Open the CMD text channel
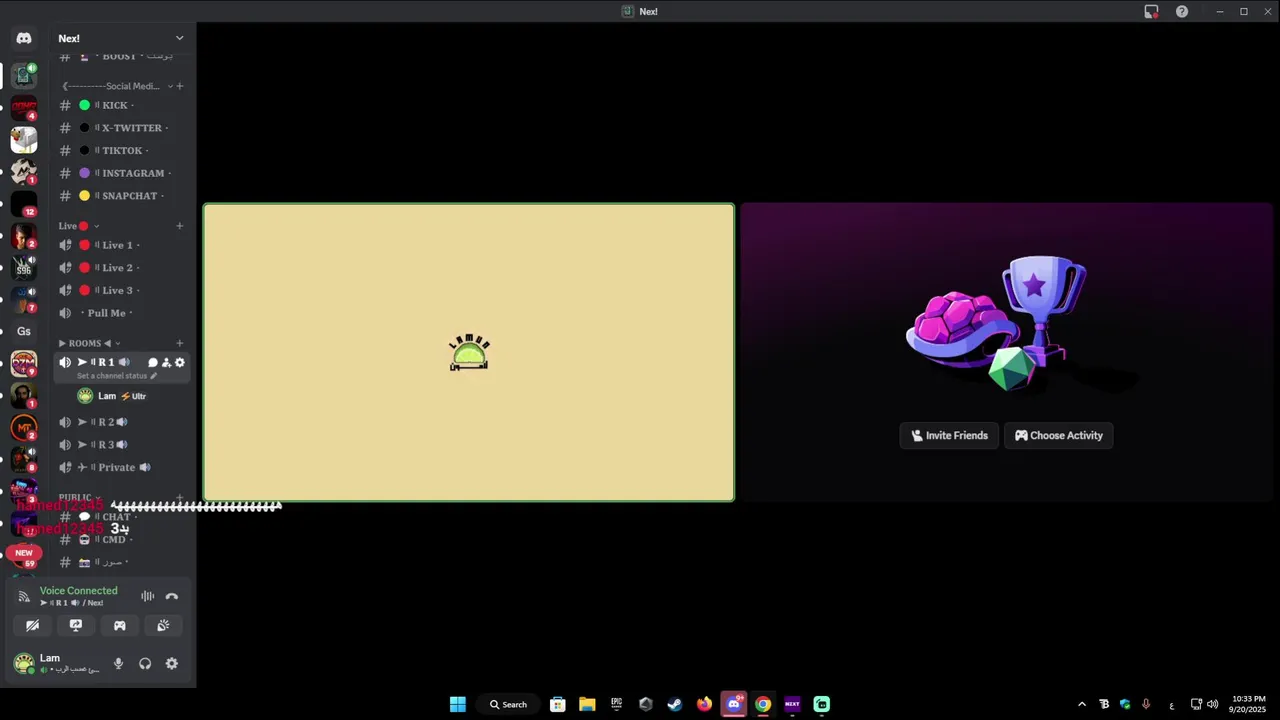This screenshot has height=720, width=1280. 121,540
